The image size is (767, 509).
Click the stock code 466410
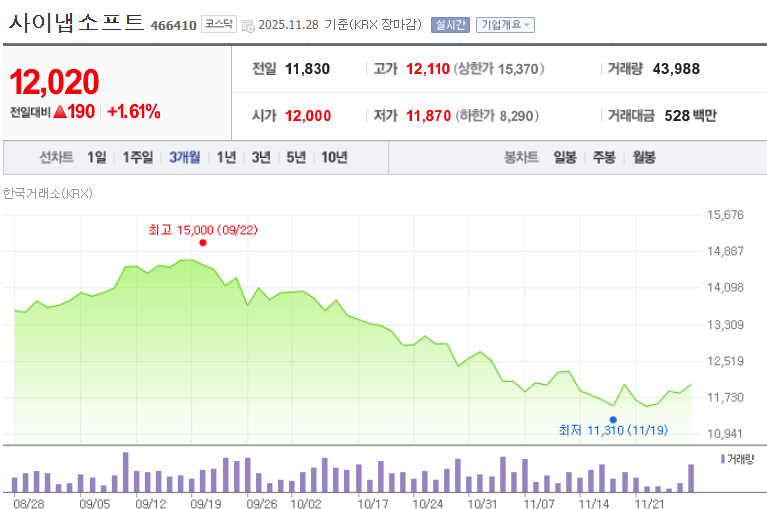(173, 25)
